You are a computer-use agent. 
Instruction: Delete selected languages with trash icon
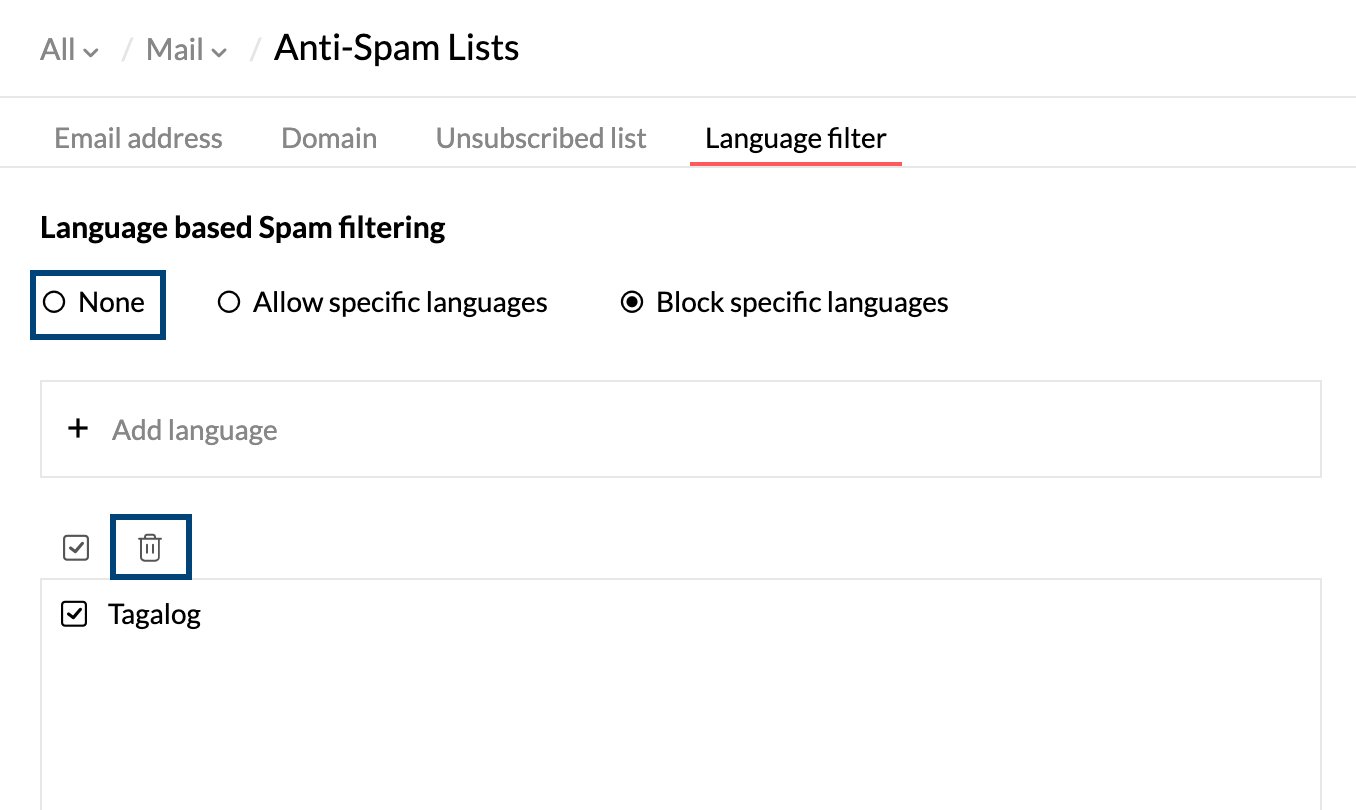click(149, 547)
